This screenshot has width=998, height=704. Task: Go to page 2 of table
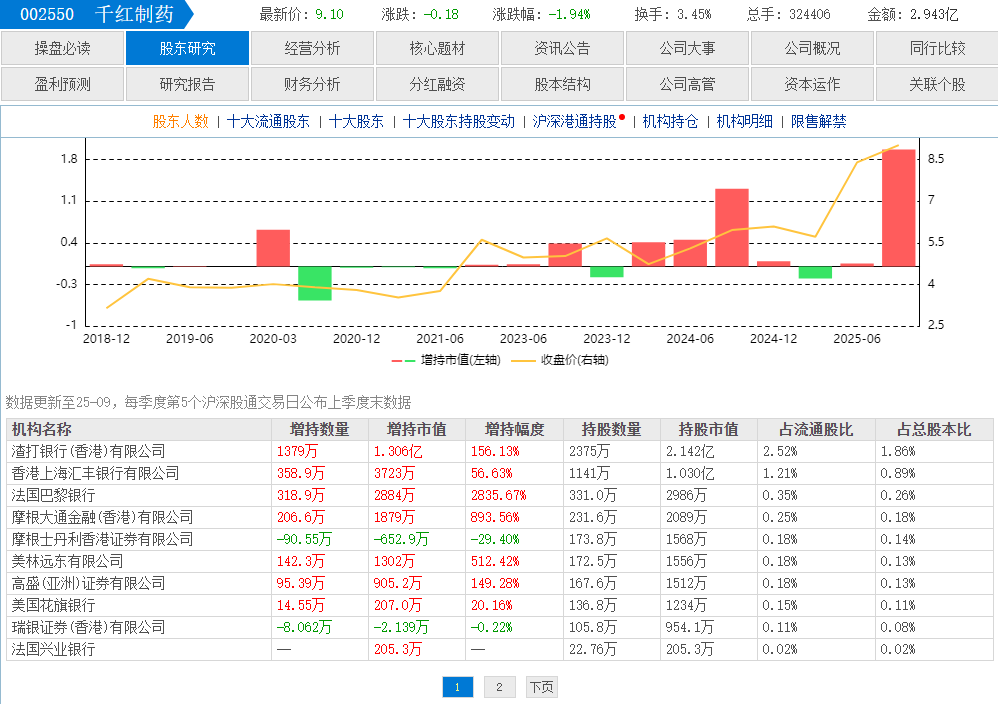point(499,687)
